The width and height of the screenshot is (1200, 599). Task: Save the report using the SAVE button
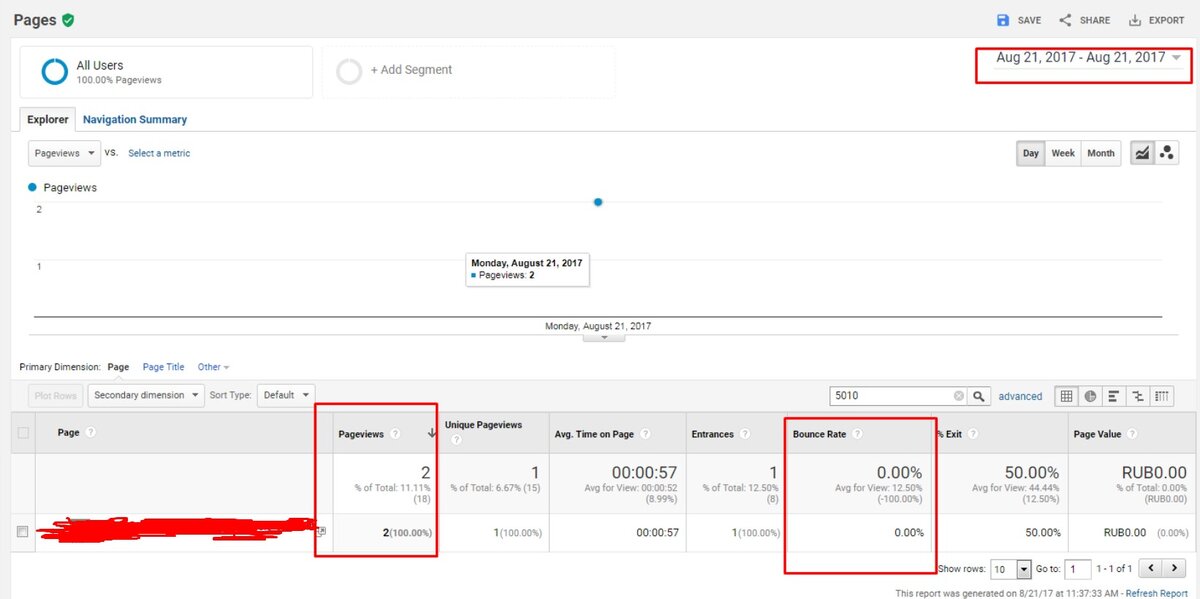click(x=1019, y=20)
